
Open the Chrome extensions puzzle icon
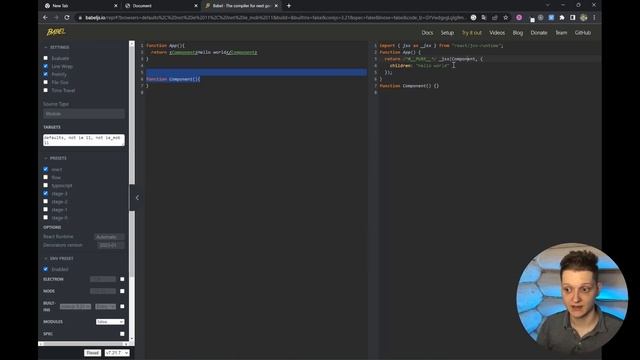click(562, 18)
